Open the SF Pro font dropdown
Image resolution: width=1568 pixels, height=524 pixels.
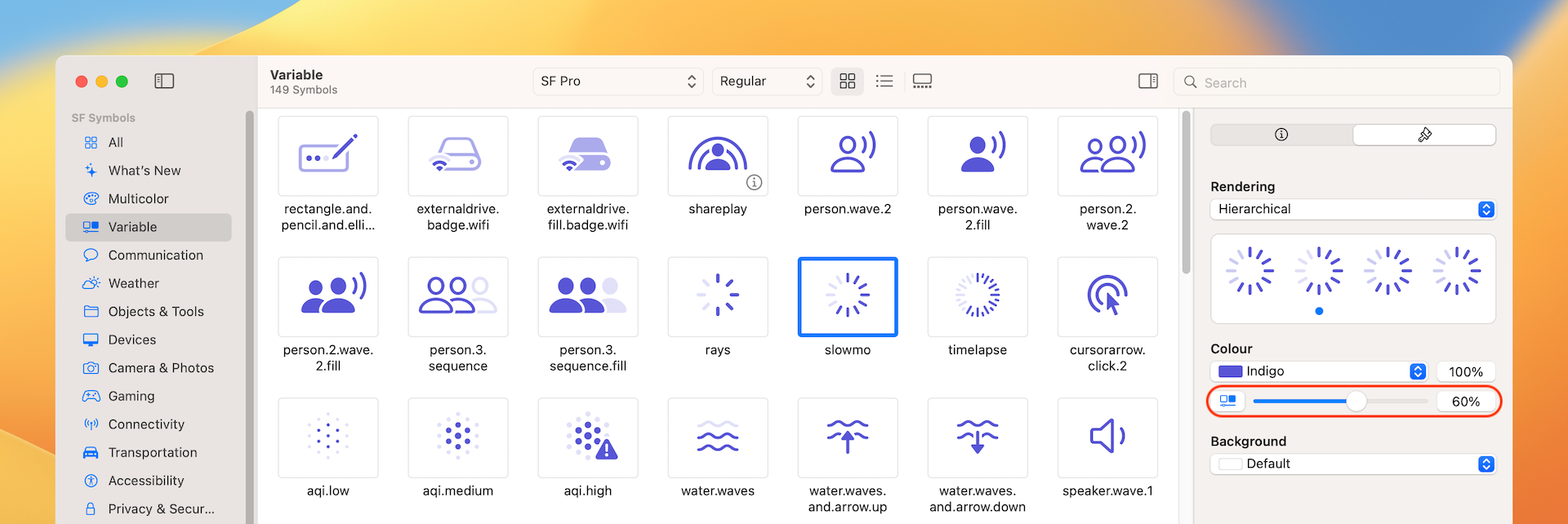point(617,81)
